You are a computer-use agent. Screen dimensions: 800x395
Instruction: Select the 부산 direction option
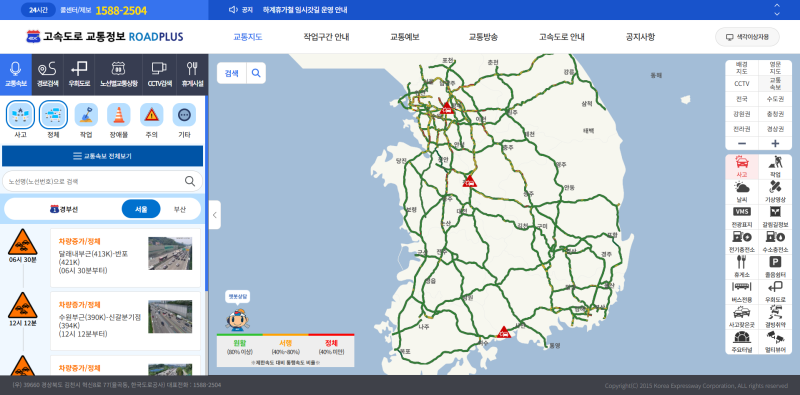(180, 209)
